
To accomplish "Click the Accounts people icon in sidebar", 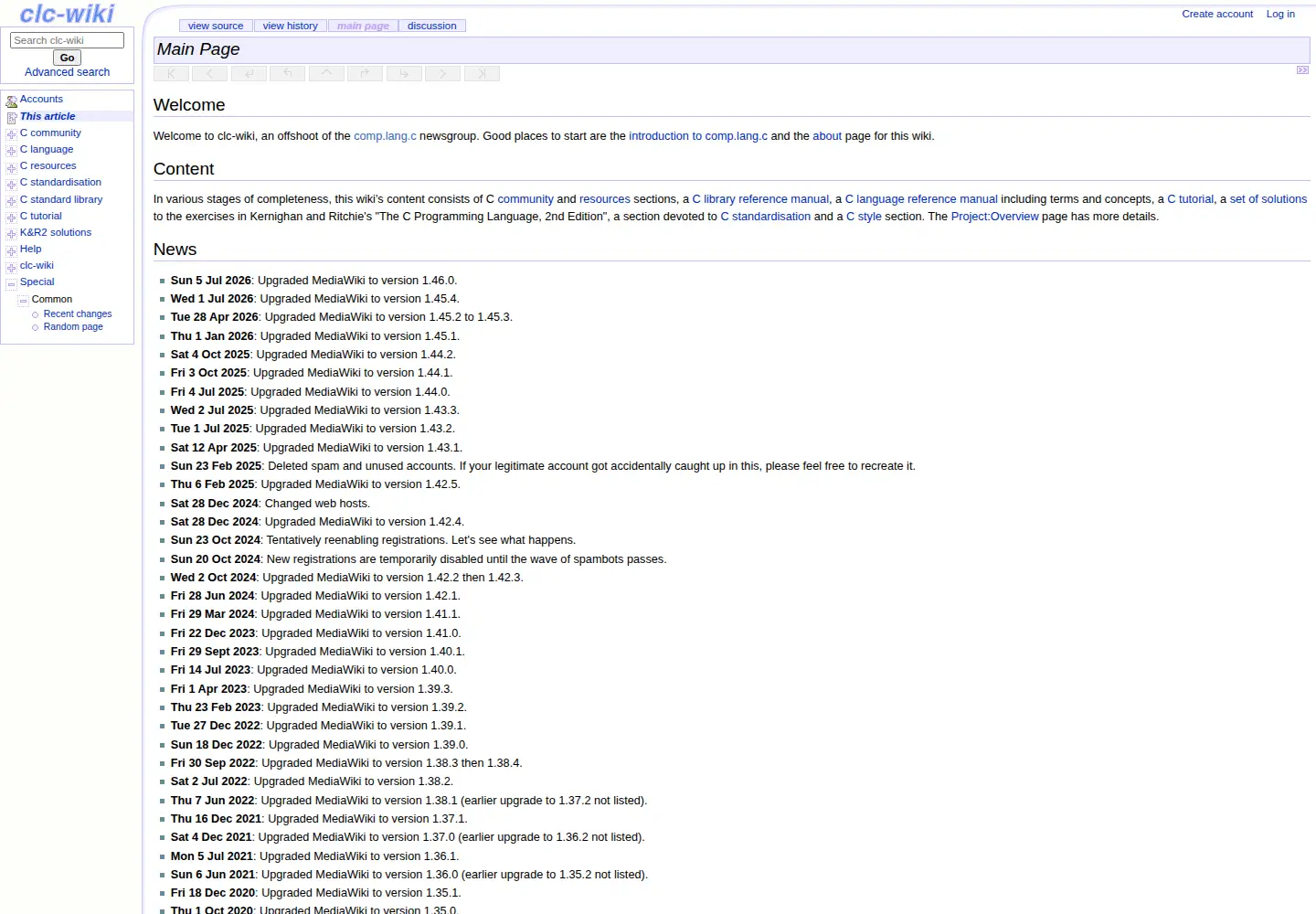I will click(x=12, y=101).
